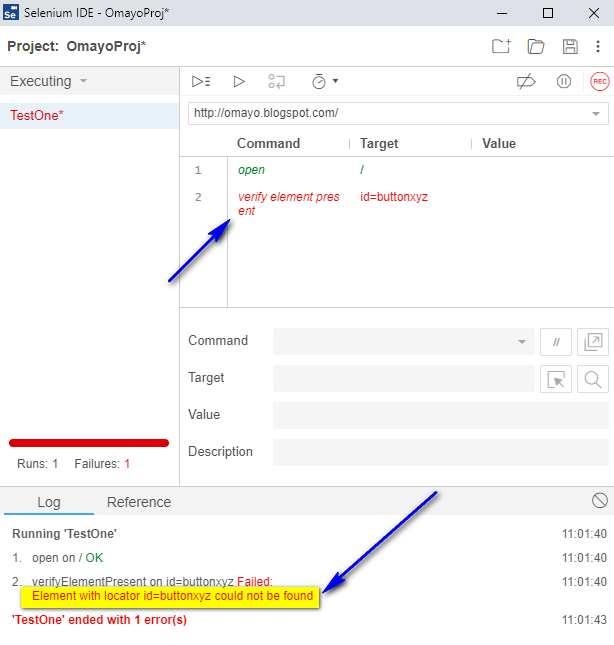The height and width of the screenshot is (645, 614).
Task: Switch to the Log tab
Action: 49,502
